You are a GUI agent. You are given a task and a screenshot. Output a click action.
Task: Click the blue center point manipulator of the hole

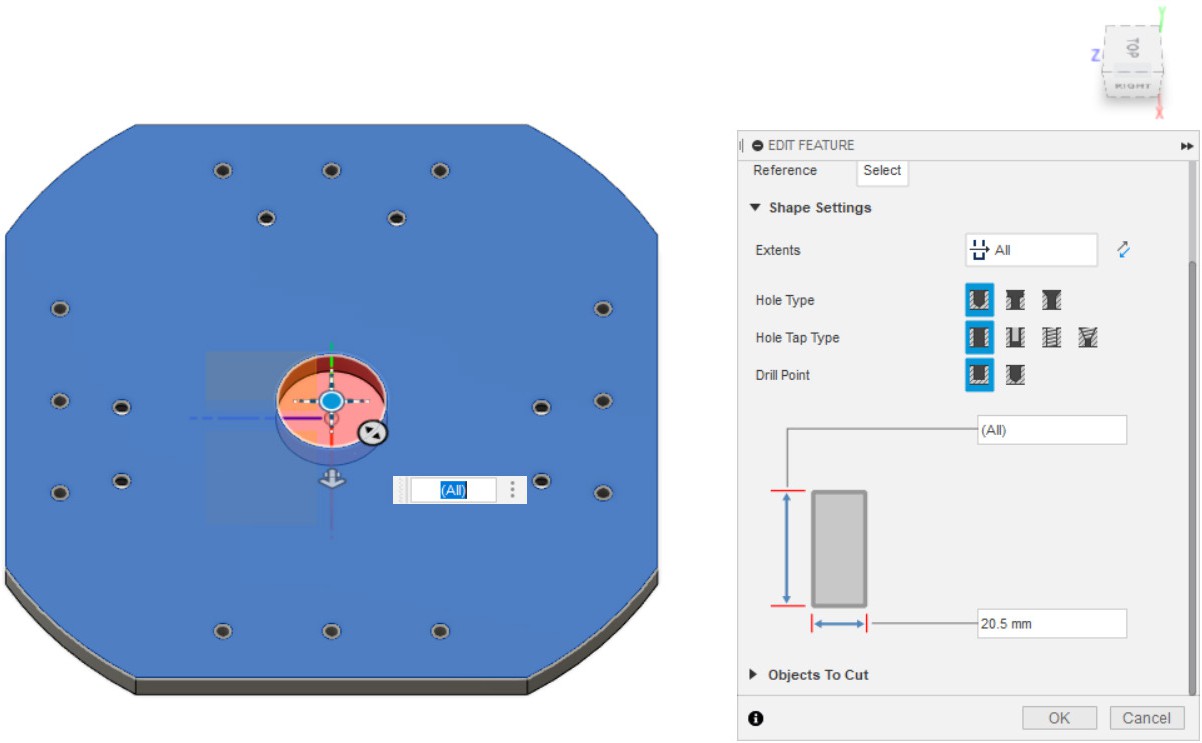pyautogui.click(x=332, y=401)
